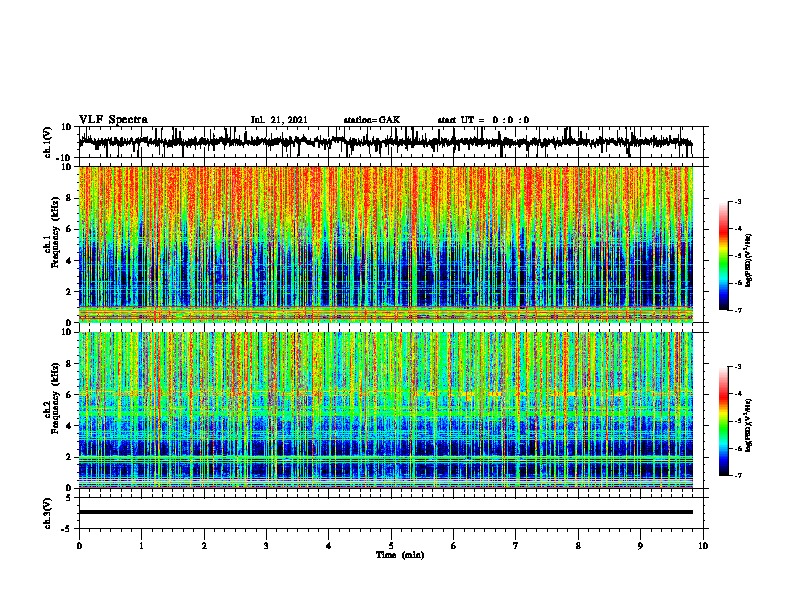Click the time axis tick label "0"
The height and width of the screenshot is (612, 792).
[x=79, y=546]
